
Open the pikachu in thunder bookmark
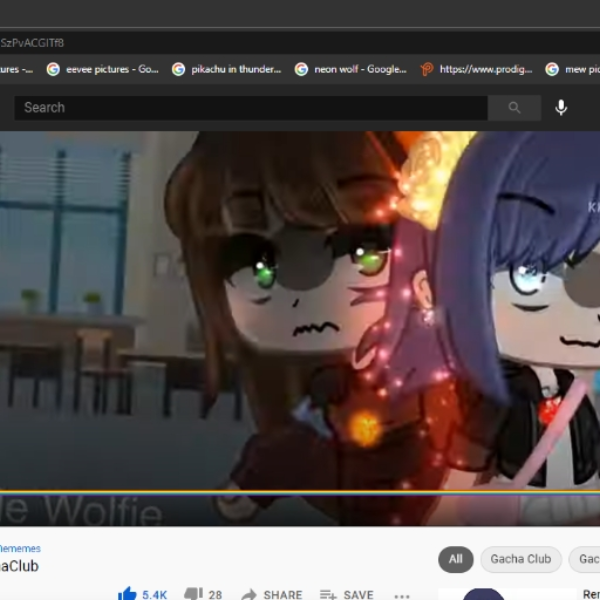tap(227, 69)
